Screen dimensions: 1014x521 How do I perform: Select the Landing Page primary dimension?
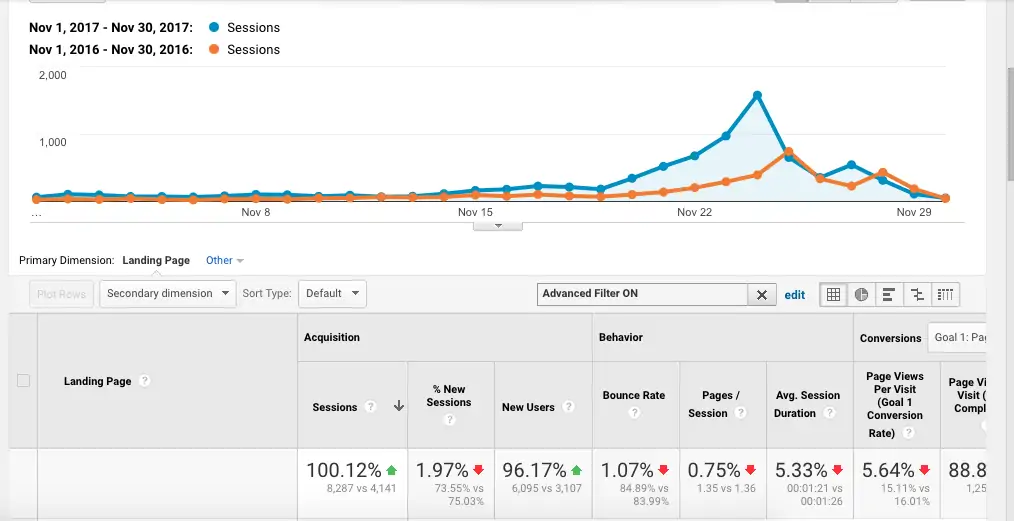156,260
